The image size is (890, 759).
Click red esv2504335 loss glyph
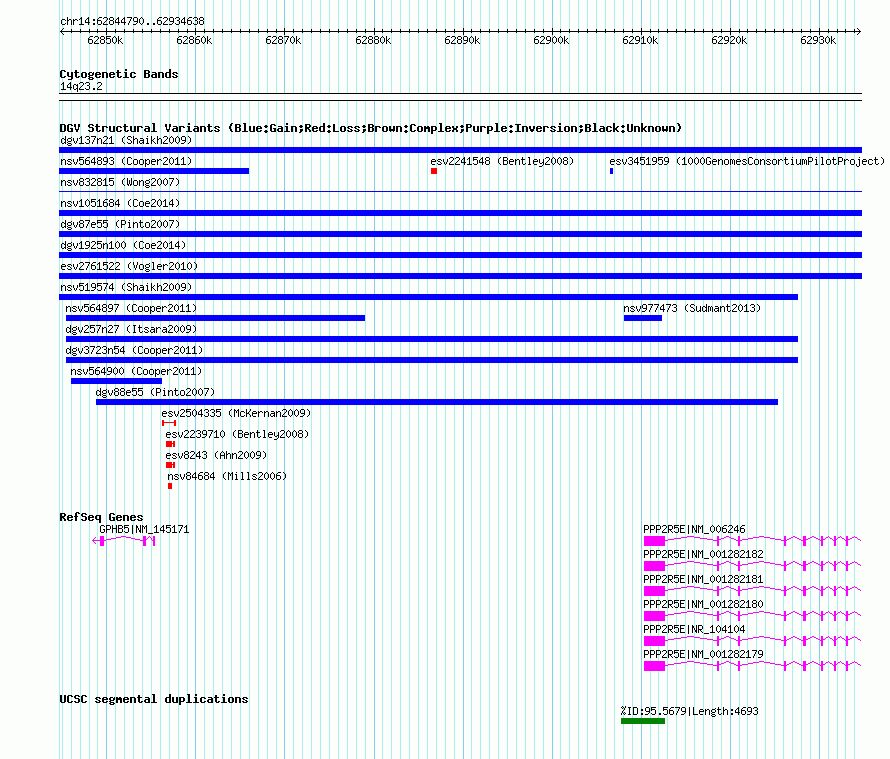pyautogui.click(x=169, y=423)
